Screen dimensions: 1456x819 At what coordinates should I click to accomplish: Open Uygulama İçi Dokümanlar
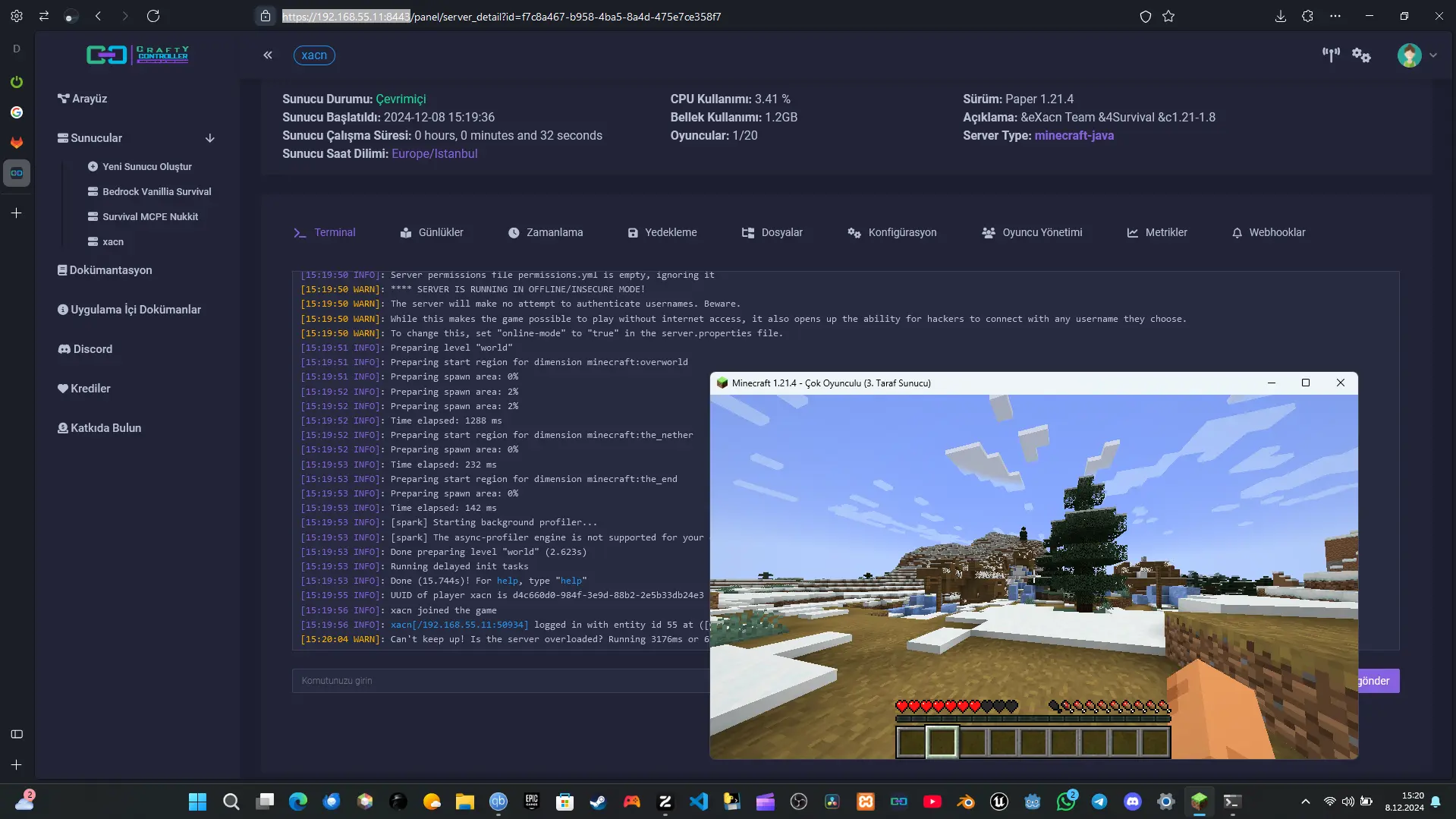pyautogui.click(x=129, y=310)
